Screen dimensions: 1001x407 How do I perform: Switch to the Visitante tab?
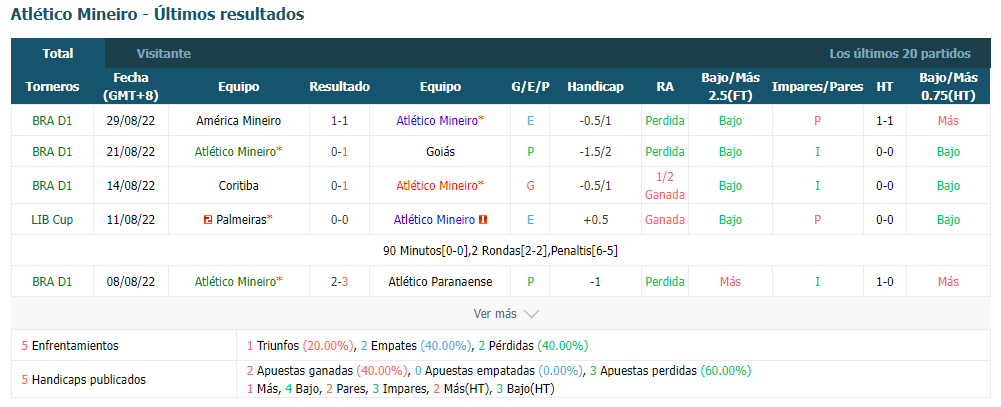pyautogui.click(x=163, y=54)
